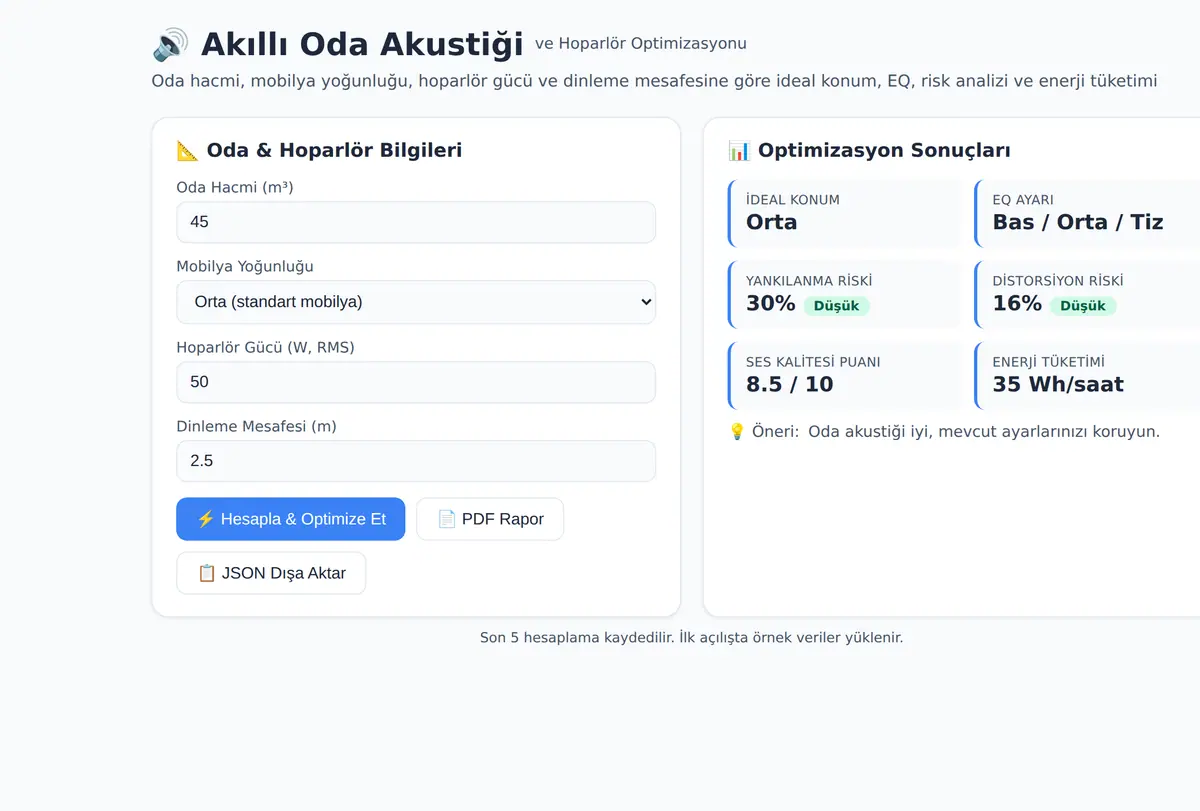
Task: Click the Düşük badge next to 30%
Action: 836,306
